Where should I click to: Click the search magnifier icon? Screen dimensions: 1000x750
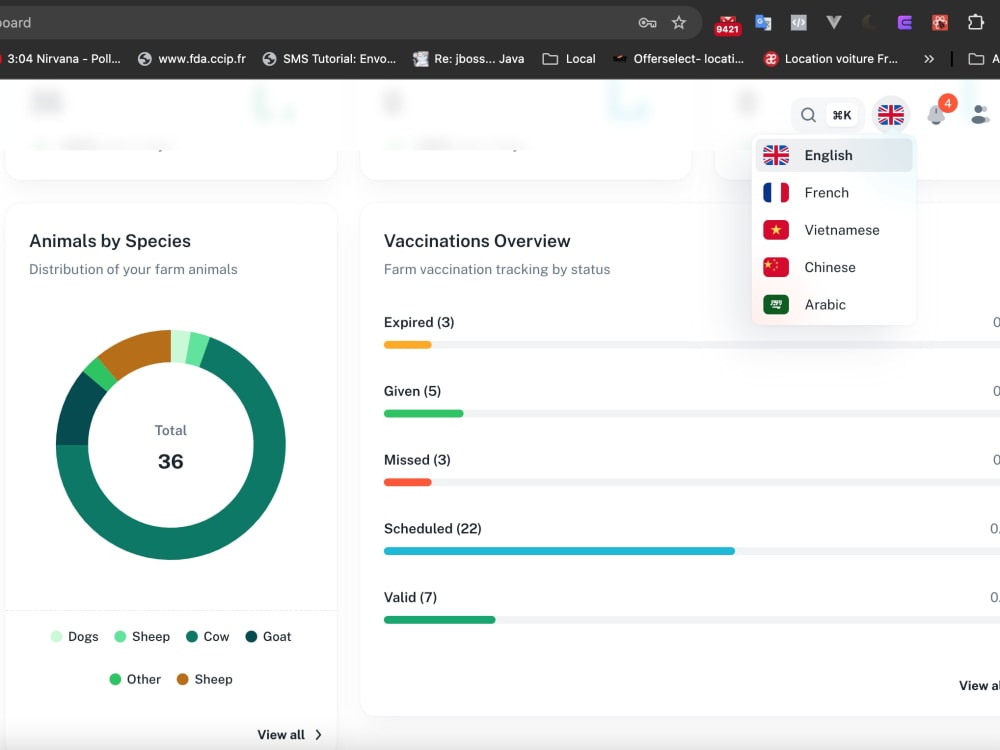(x=808, y=115)
